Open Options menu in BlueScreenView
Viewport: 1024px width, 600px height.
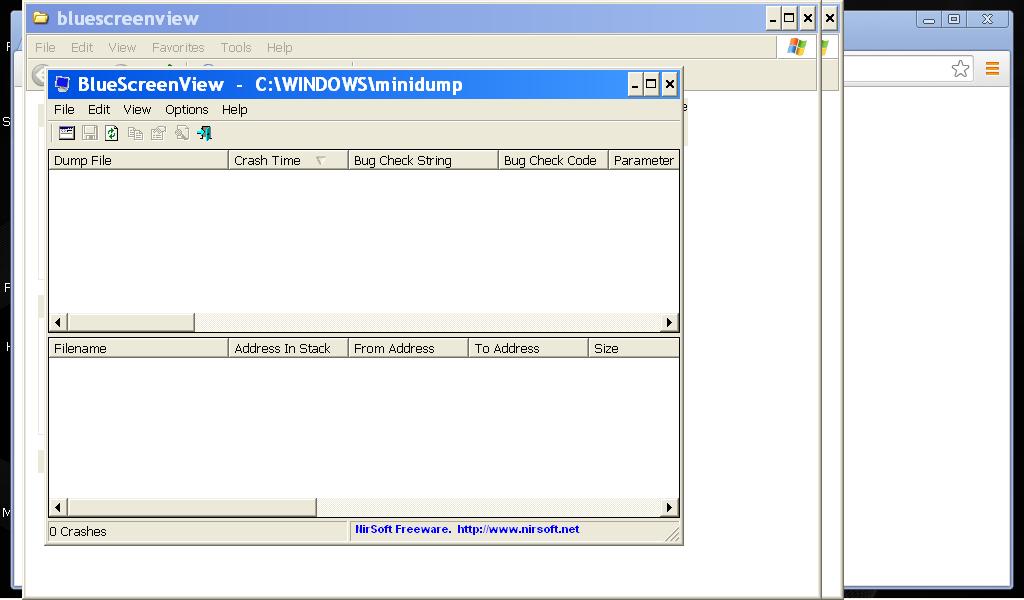tap(187, 110)
